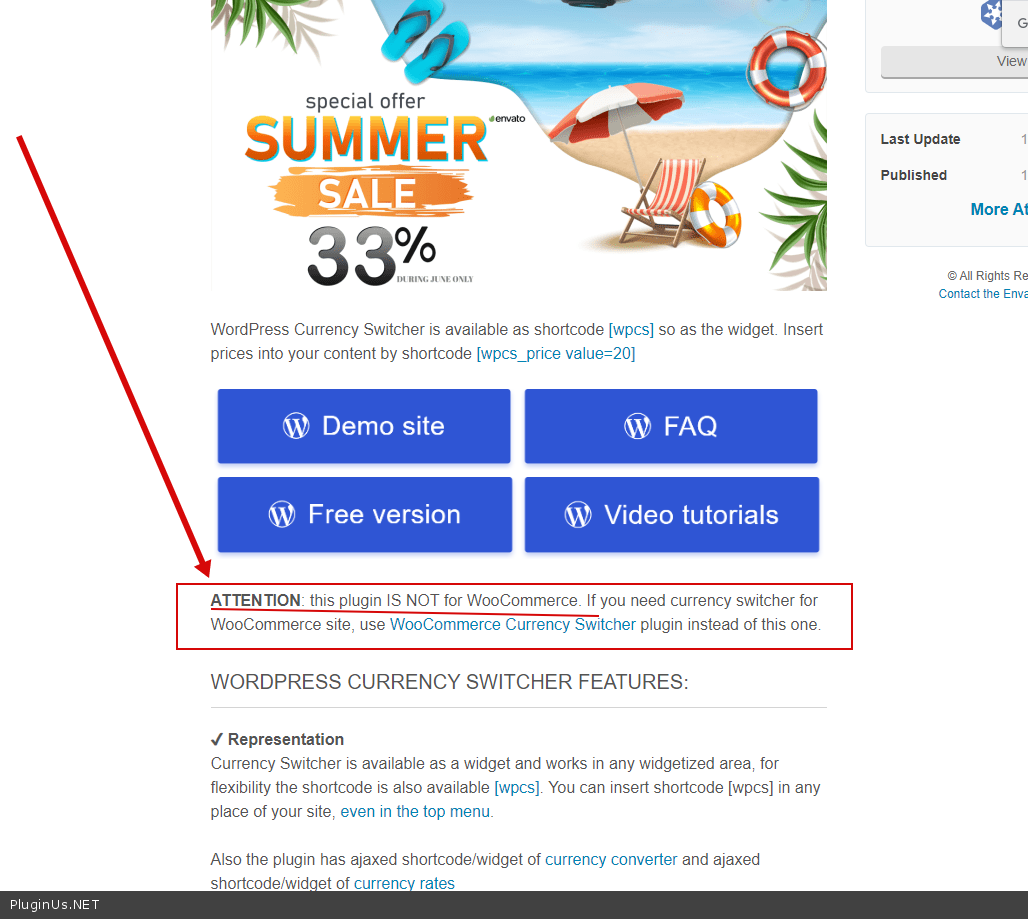Click the WordPress icon beside Free version
The width and height of the screenshot is (1028, 919).
[282, 515]
